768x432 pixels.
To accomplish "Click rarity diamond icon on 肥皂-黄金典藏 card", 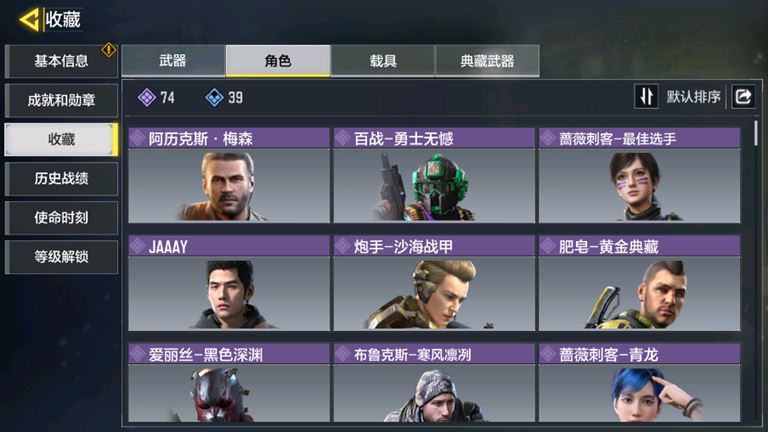I will (548, 246).
